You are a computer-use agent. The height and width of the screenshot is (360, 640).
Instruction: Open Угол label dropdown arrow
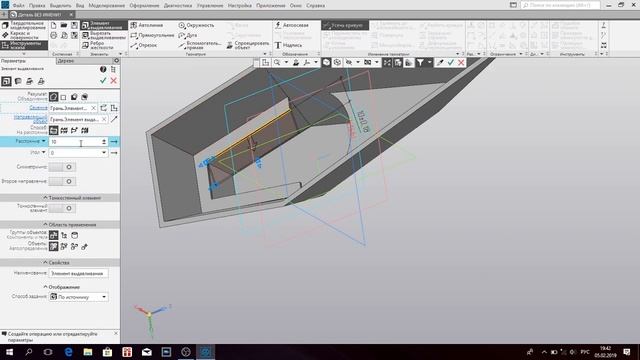(x=44, y=152)
